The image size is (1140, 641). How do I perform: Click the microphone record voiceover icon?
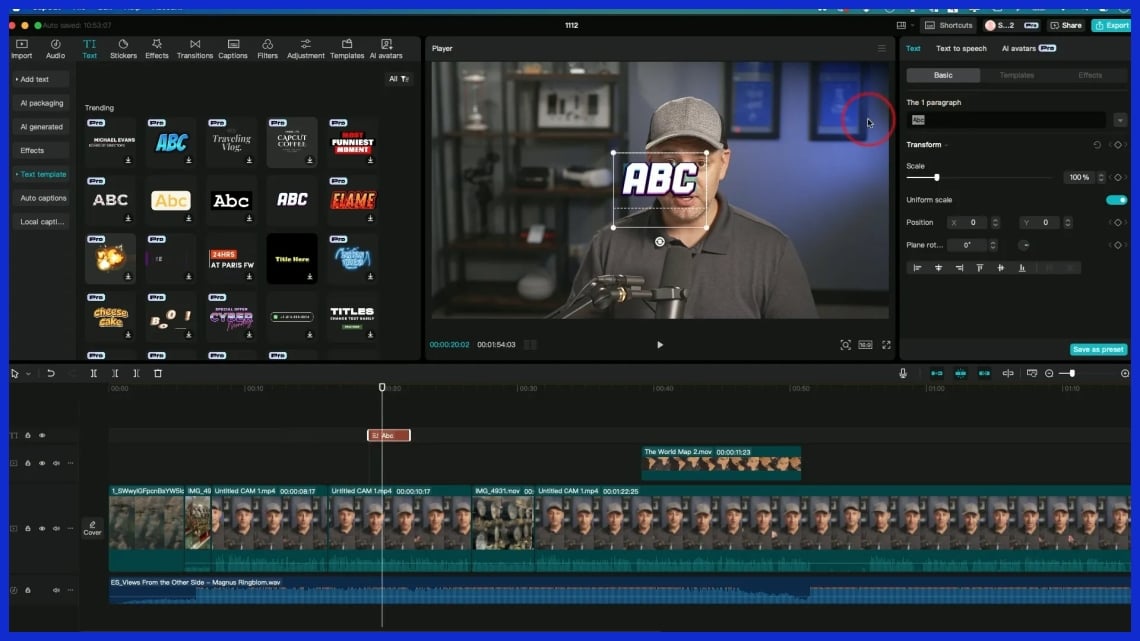pos(903,373)
